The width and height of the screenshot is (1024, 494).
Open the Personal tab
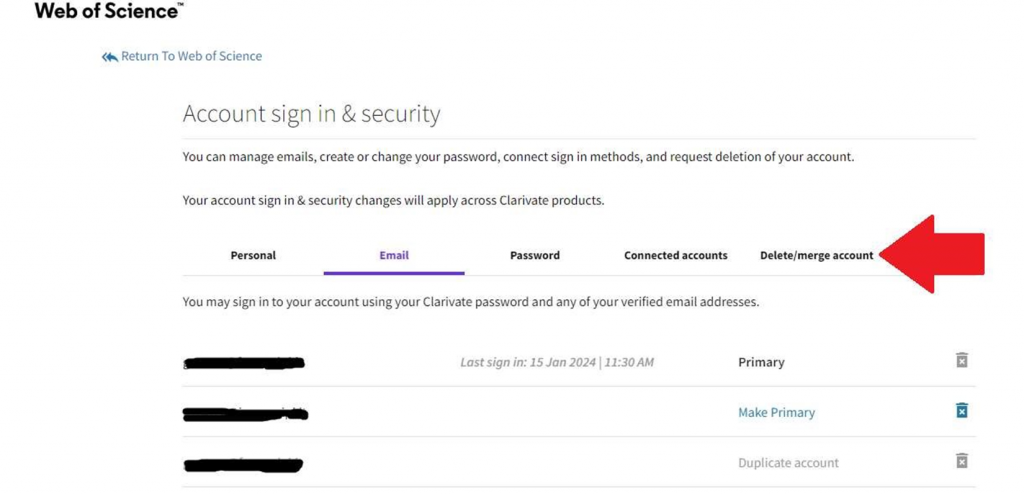[253, 255]
